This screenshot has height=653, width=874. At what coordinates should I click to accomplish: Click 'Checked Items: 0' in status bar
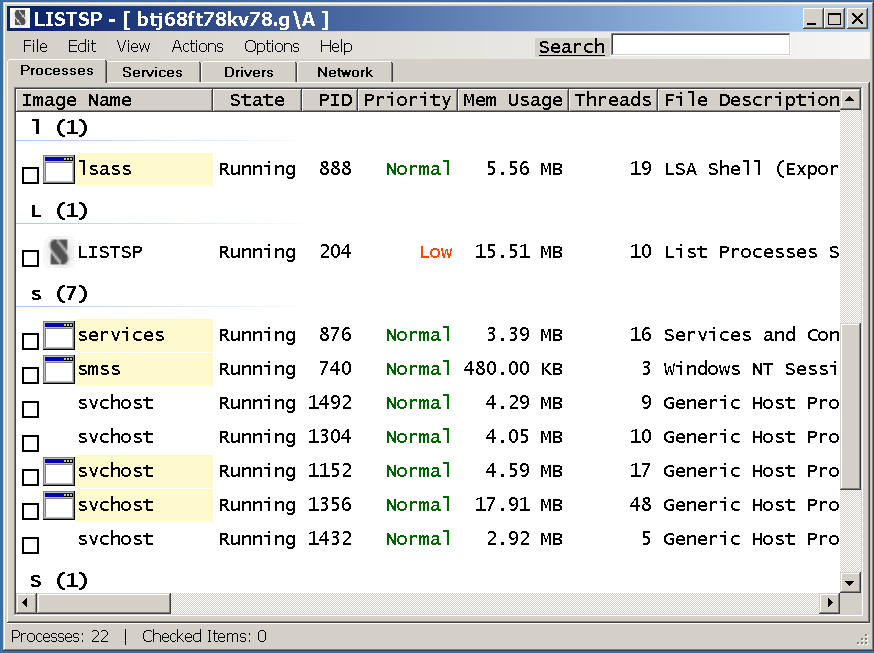click(205, 636)
